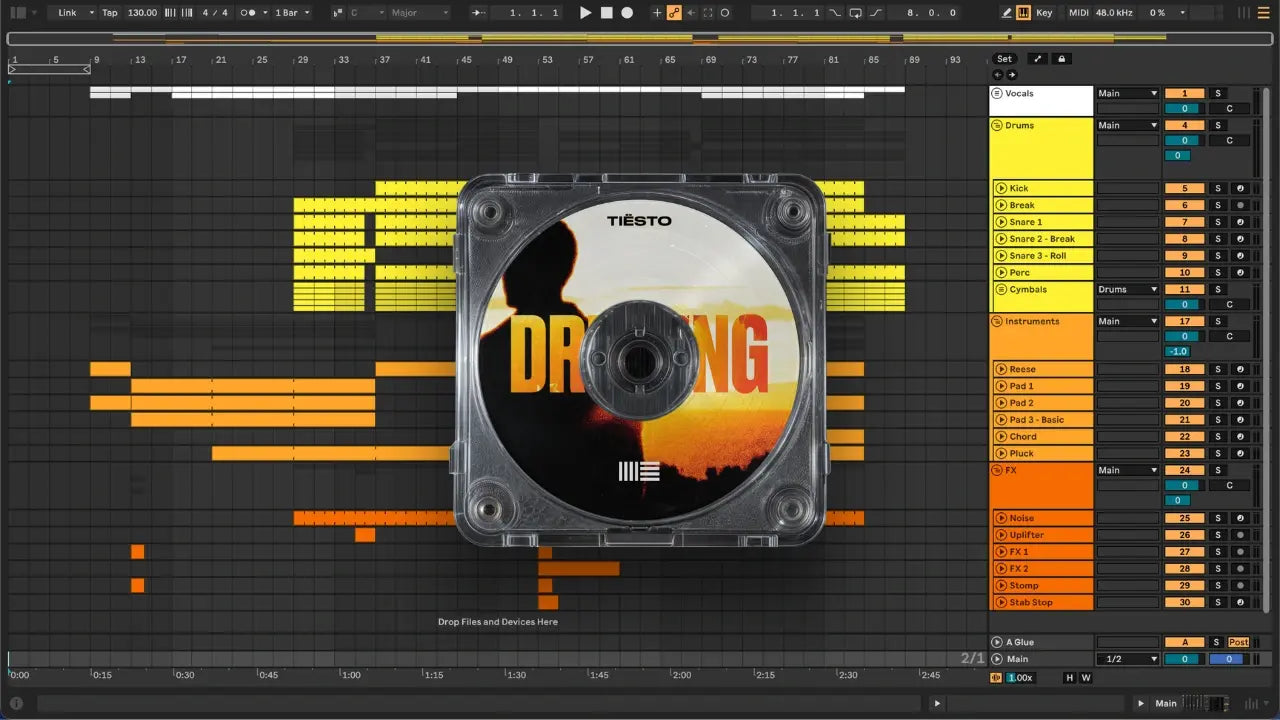The width and height of the screenshot is (1280, 720).
Task: Toggle the metronome icon
Action: pyautogui.click(x=249, y=13)
